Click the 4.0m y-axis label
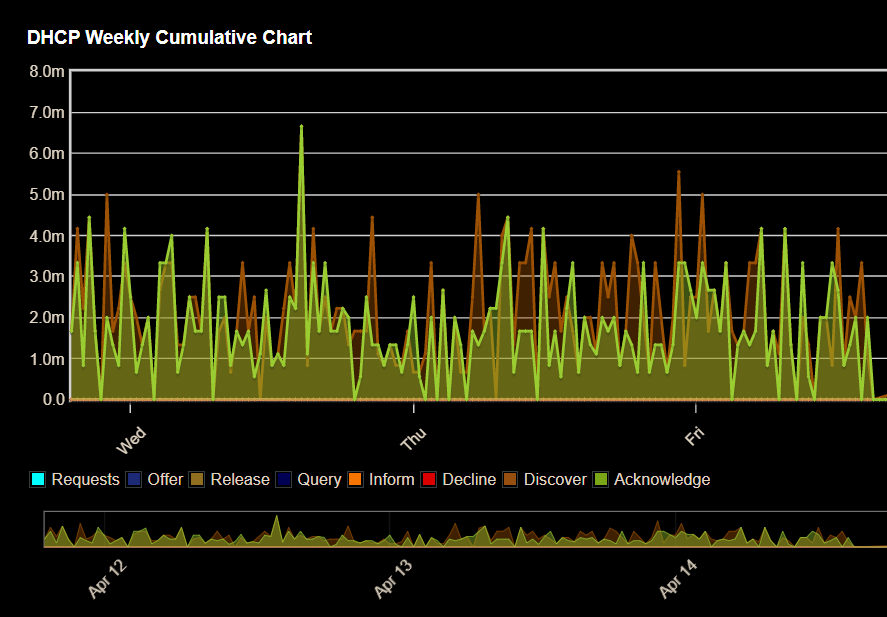This screenshot has width=887, height=617. pos(47,236)
